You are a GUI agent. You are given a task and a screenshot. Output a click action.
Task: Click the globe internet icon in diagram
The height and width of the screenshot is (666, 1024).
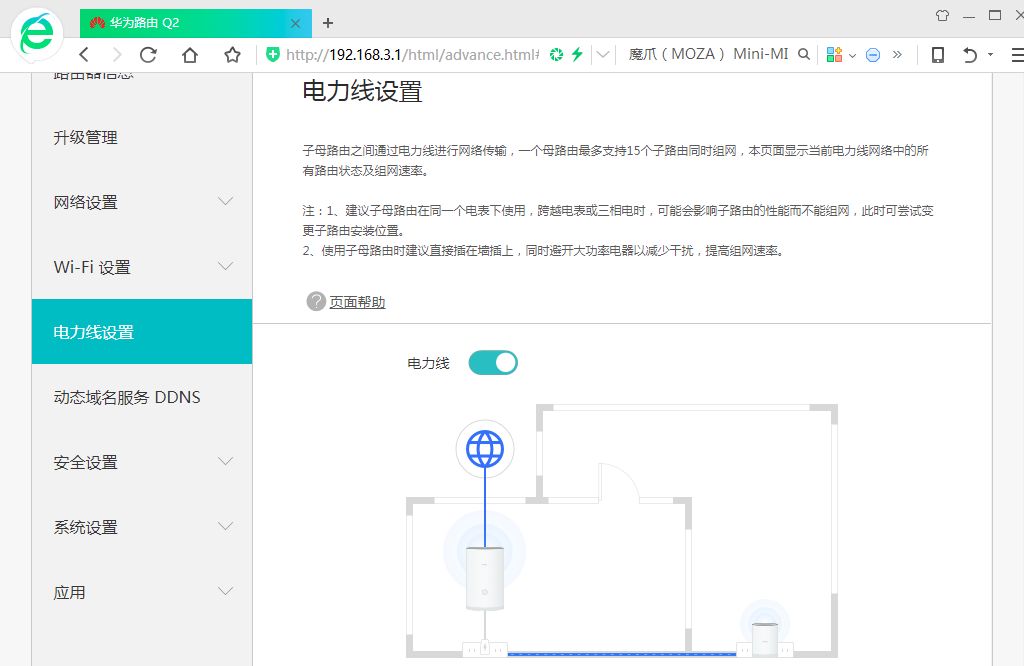pos(485,449)
